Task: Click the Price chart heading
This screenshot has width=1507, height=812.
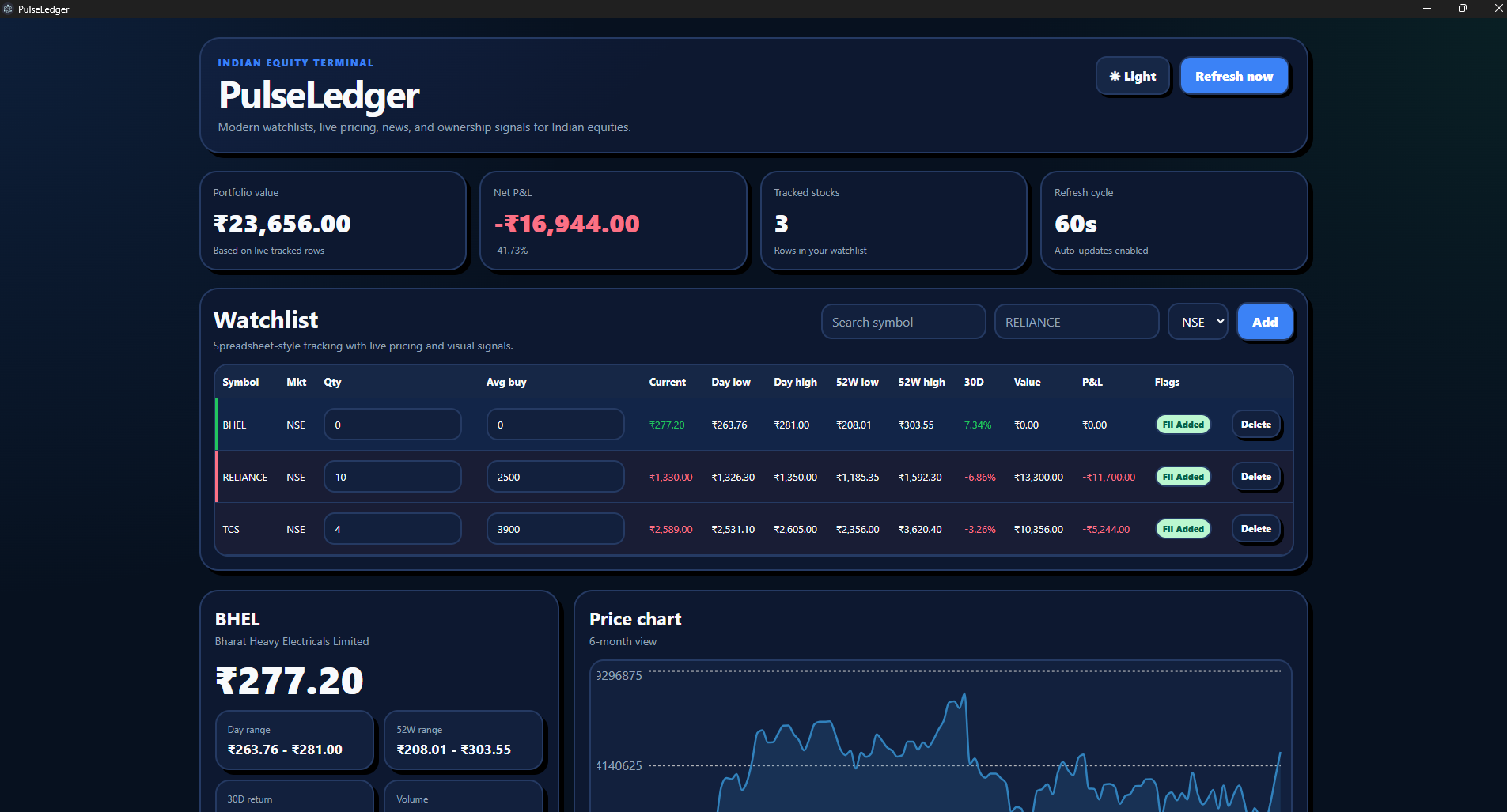Action: (x=635, y=619)
